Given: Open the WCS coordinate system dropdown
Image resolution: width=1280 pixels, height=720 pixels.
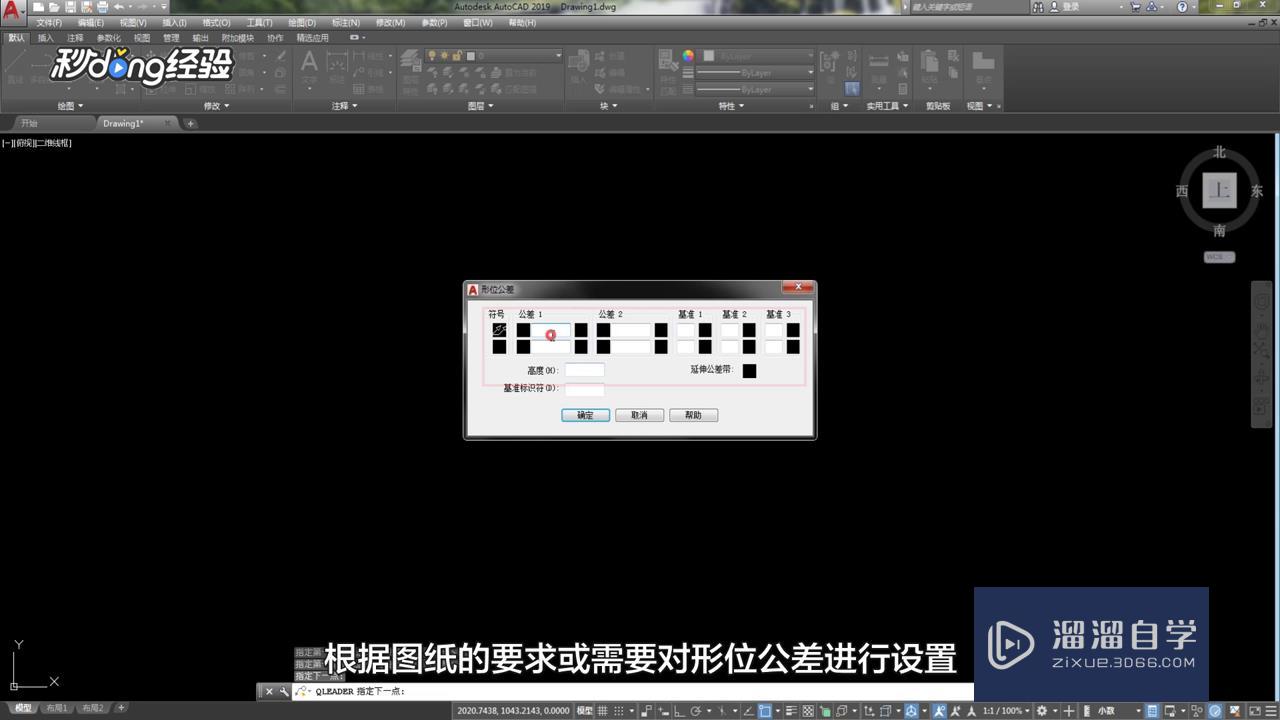Looking at the screenshot, I should point(1219,257).
